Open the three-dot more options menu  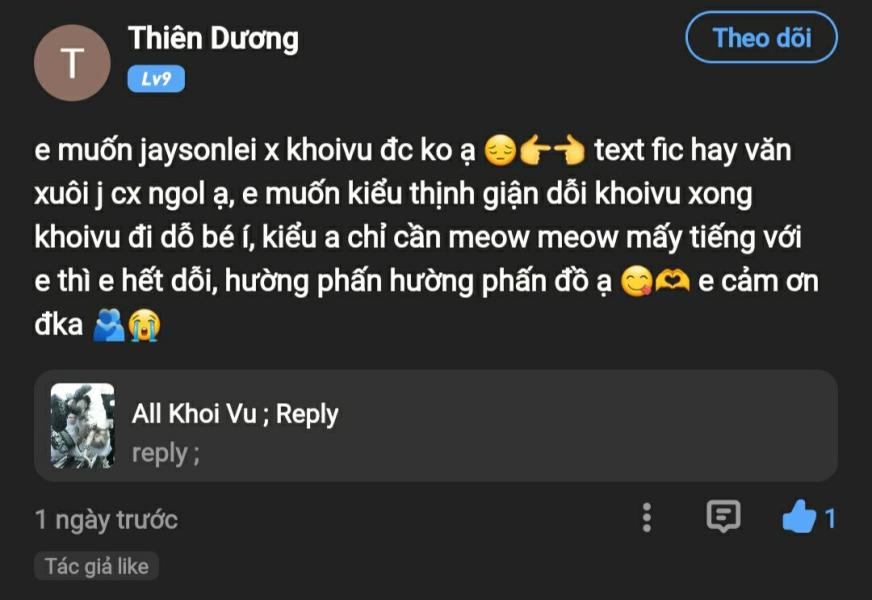tap(646, 518)
